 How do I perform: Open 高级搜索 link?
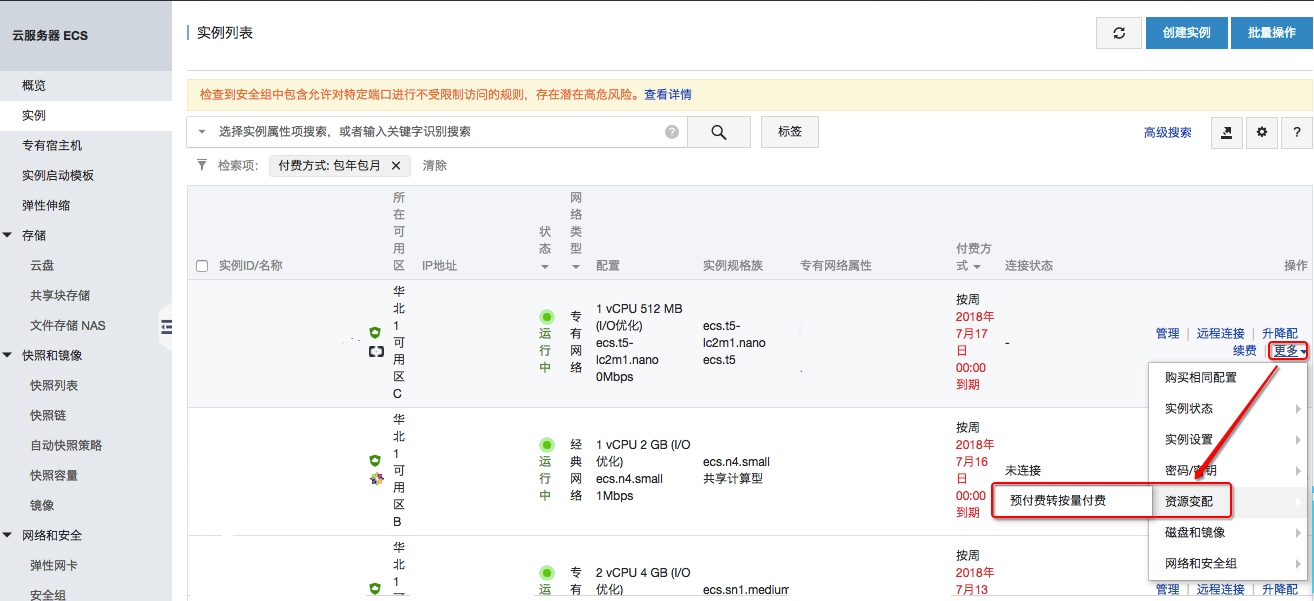(1168, 133)
